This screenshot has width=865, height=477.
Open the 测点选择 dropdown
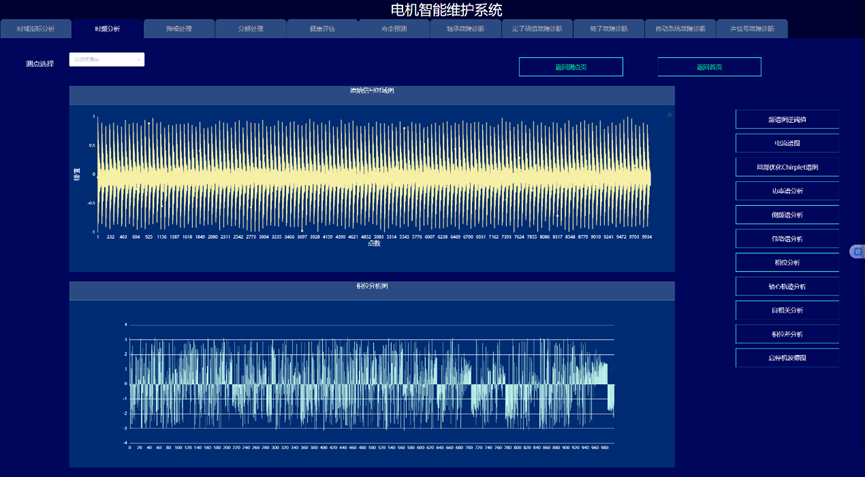[x=107, y=60]
